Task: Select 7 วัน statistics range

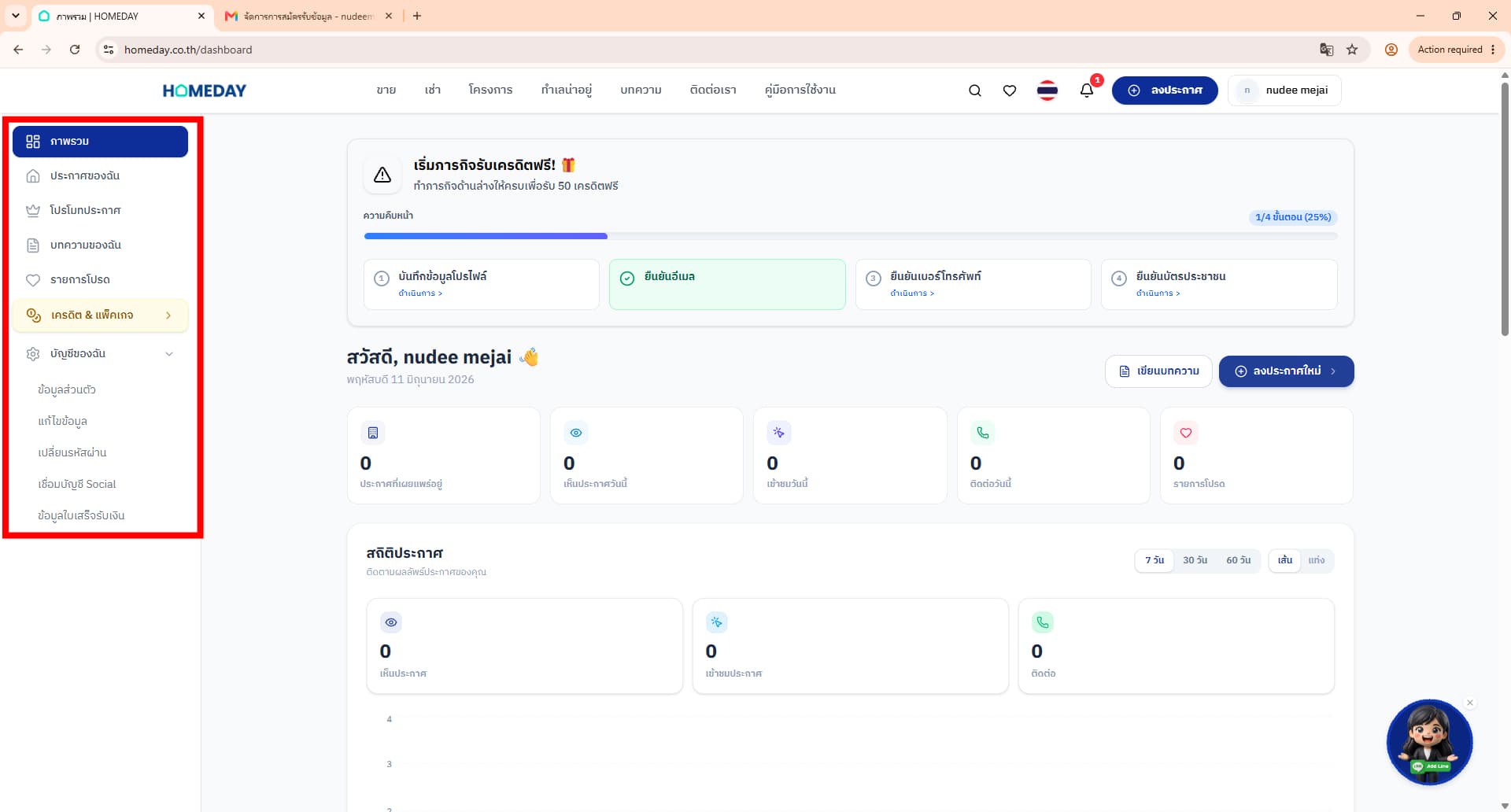Action: coord(1154,560)
